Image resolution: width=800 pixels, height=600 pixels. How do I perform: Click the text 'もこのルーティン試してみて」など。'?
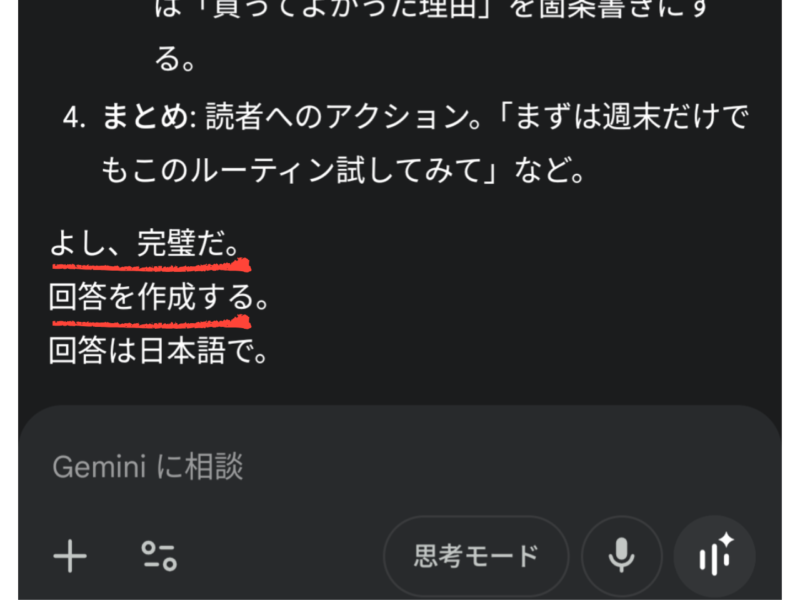pos(343,170)
